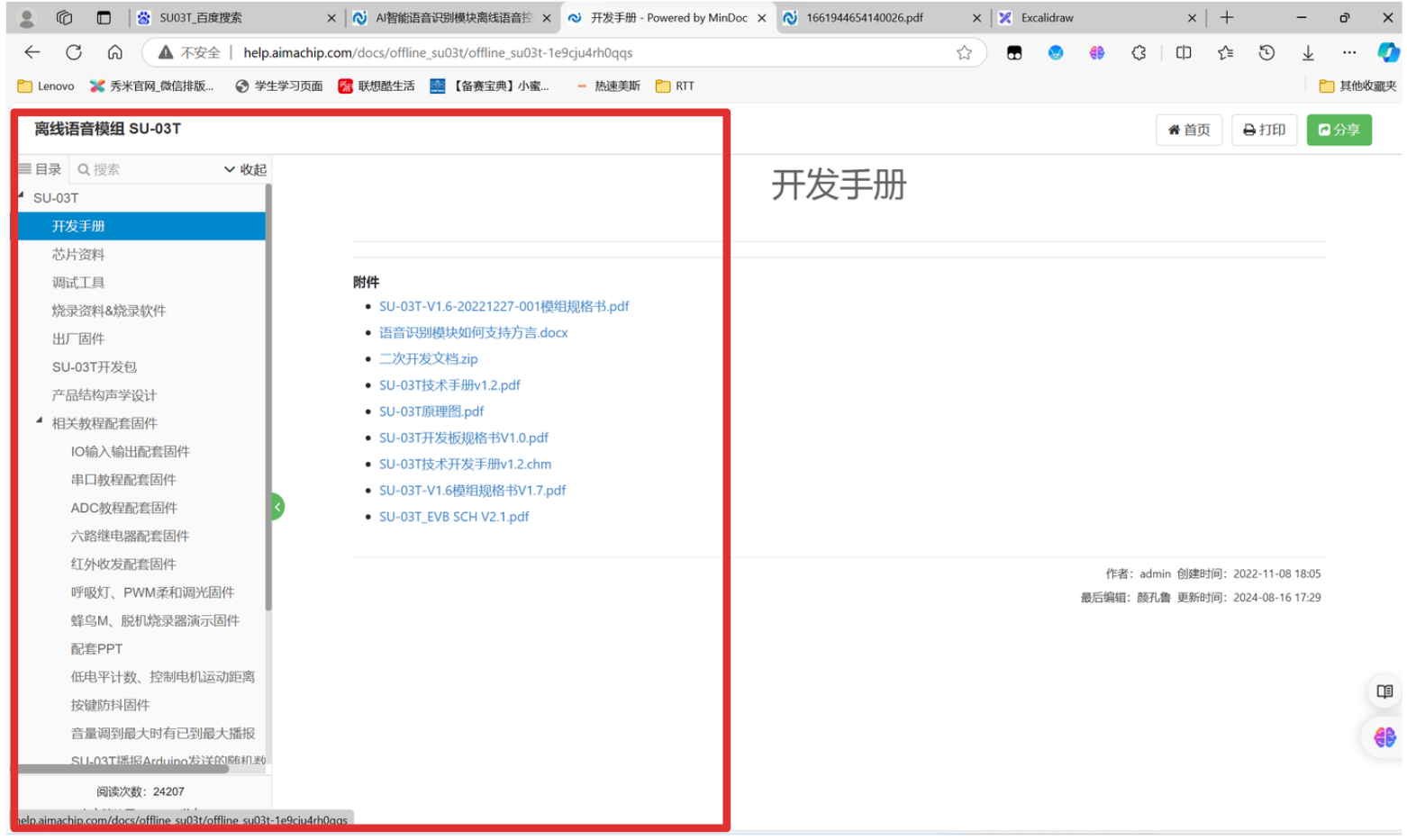The height and width of the screenshot is (840, 1407).
Task: Click the 不安全 security warning indicator
Action: point(189,52)
